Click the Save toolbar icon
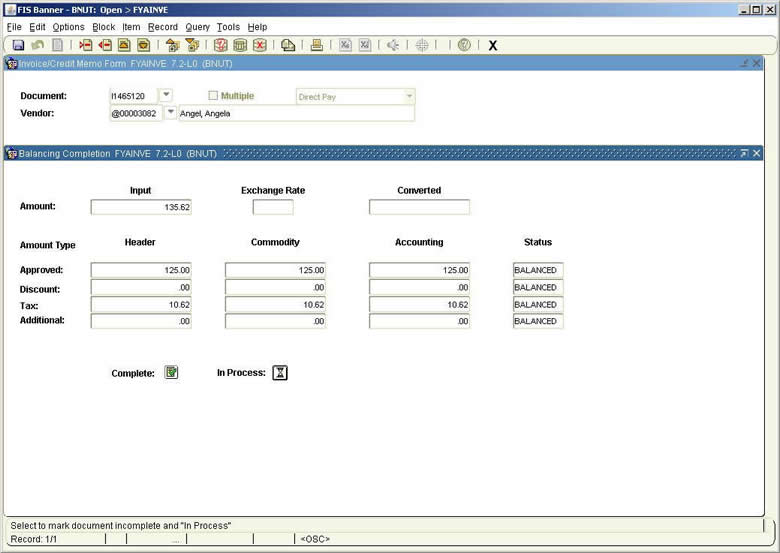The width and height of the screenshot is (780, 553). pyautogui.click(x=18, y=45)
